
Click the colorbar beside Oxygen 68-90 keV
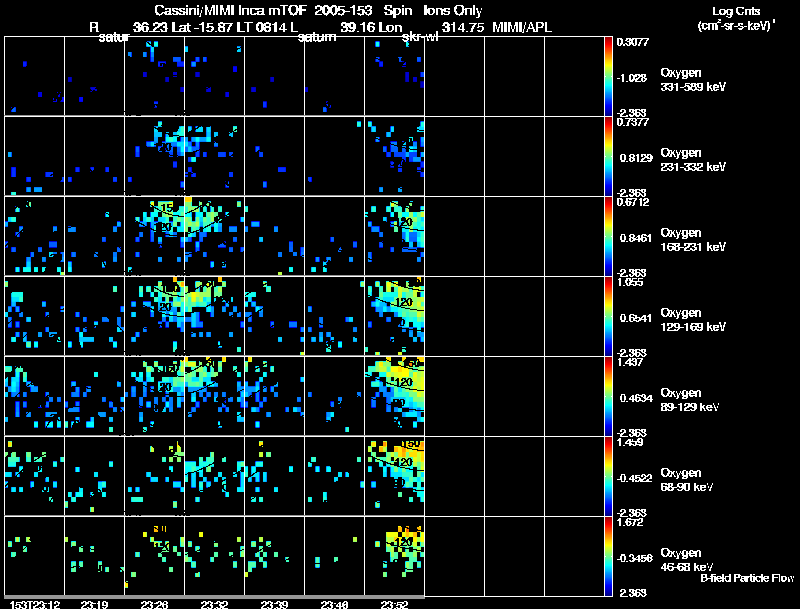(x=608, y=476)
